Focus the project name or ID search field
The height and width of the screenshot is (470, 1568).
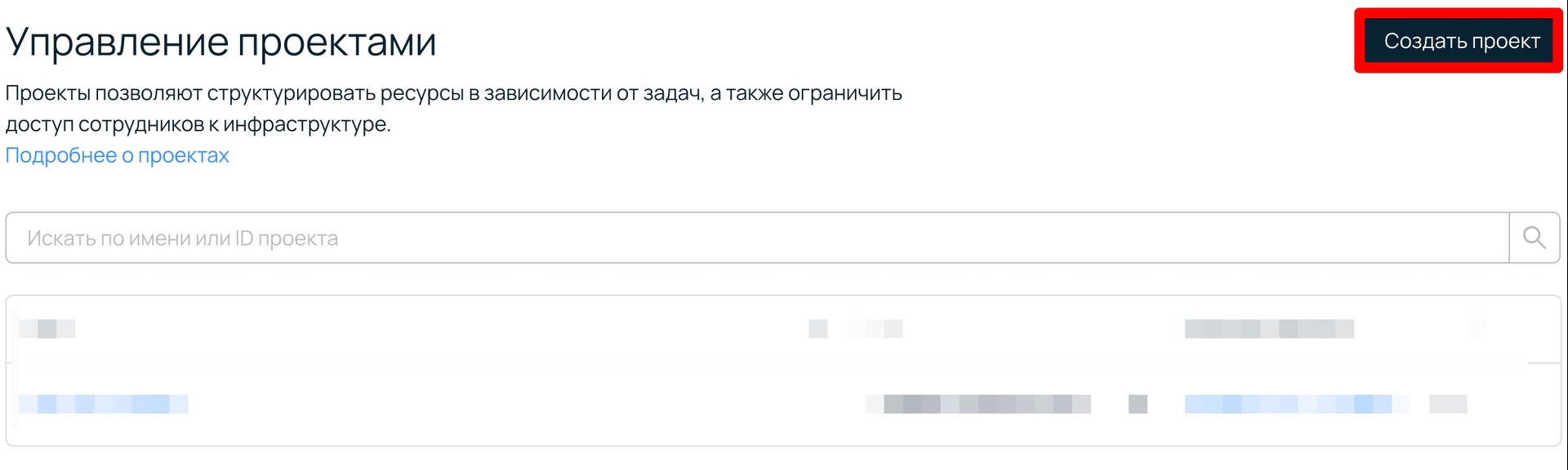[x=757, y=238]
